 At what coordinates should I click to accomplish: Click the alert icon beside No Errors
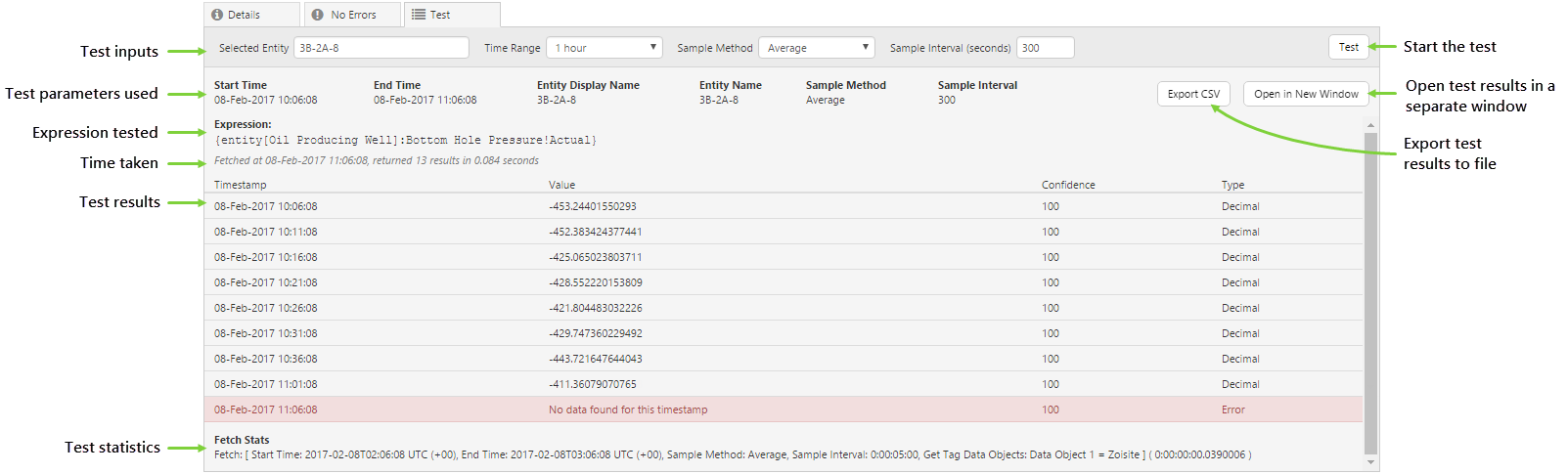[x=318, y=15]
